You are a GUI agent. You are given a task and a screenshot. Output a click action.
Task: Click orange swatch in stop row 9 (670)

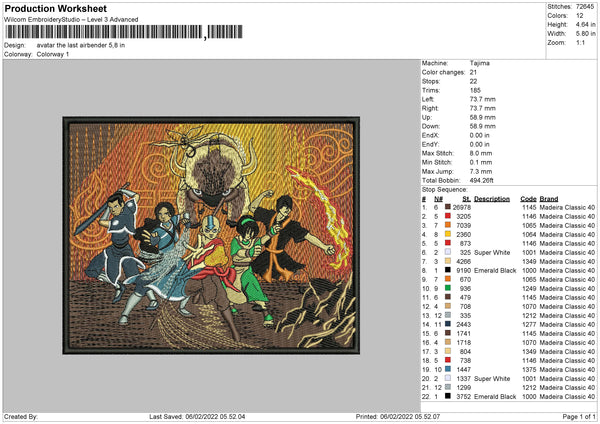tap(447, 279)
